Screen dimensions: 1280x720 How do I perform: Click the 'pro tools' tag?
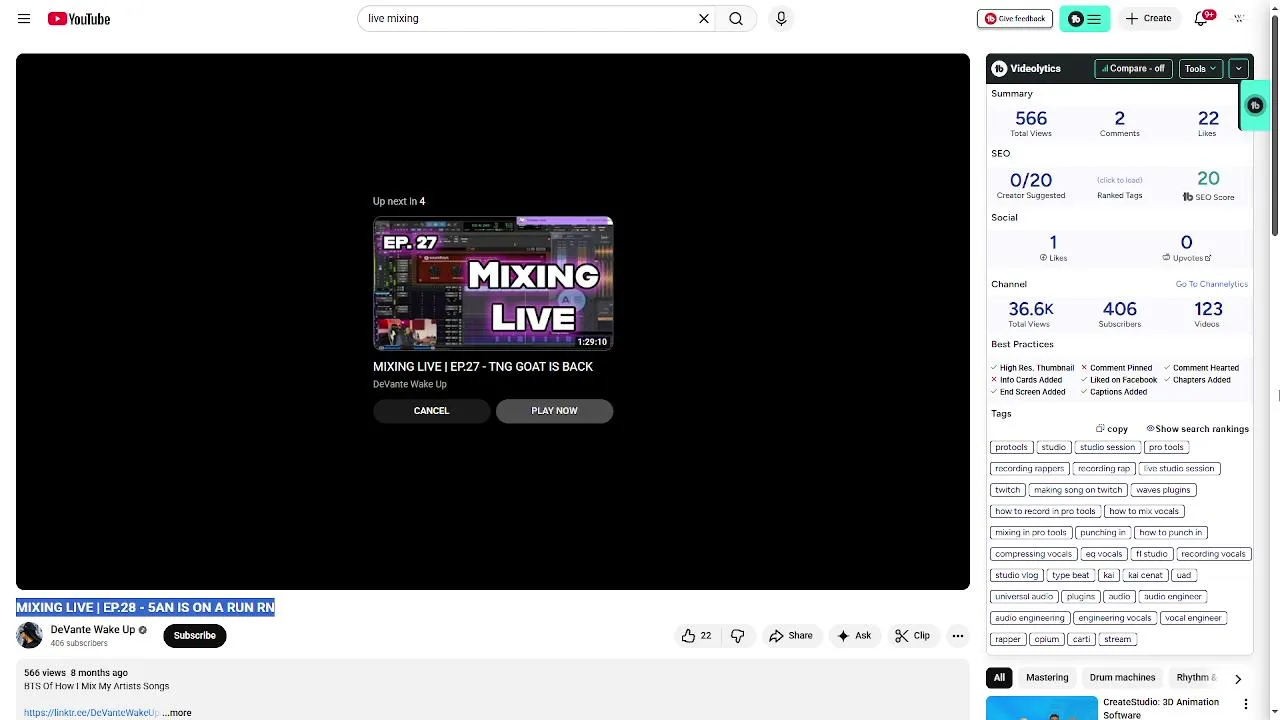click(x=1166, y=447)
